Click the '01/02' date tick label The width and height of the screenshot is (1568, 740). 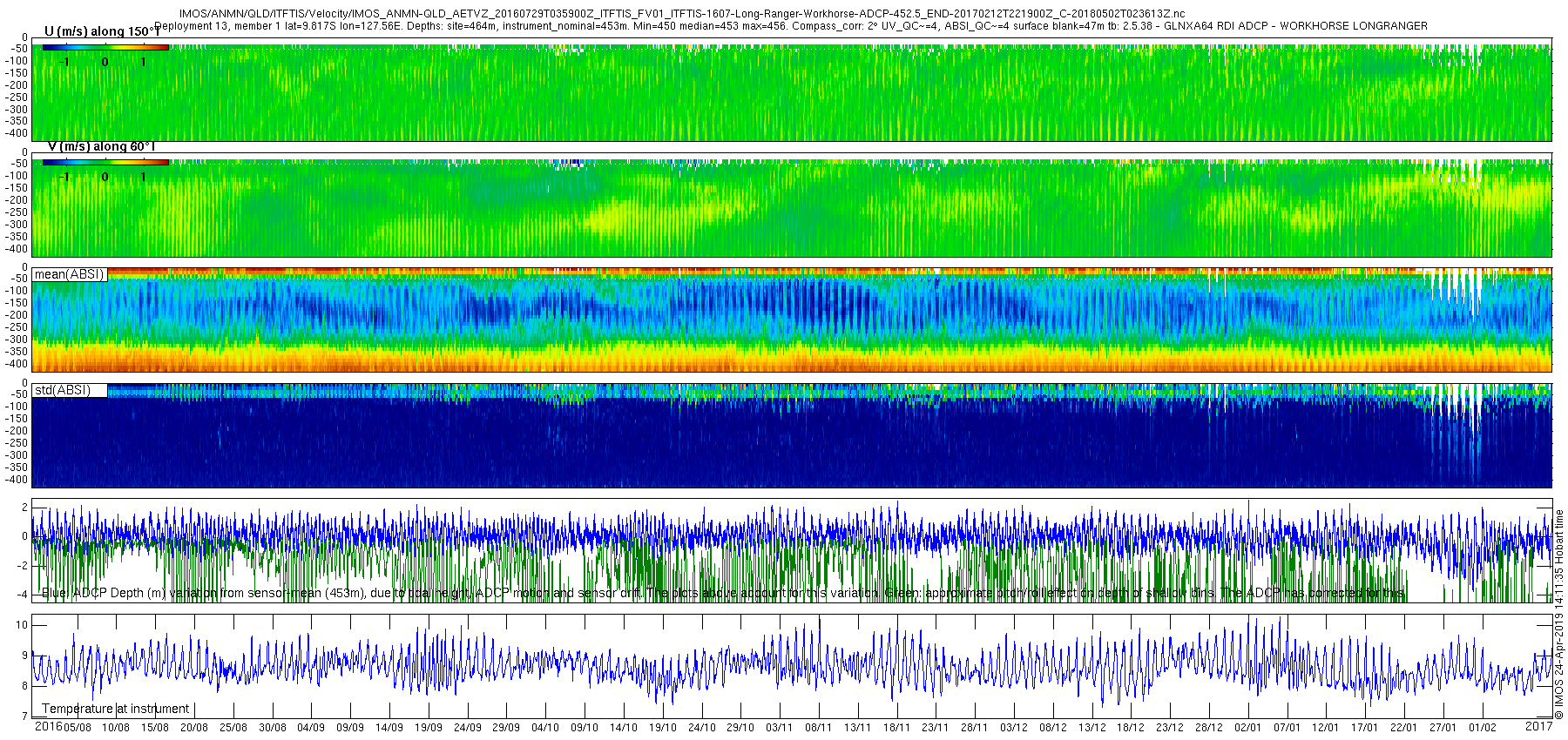click(x=1483, y=727)
